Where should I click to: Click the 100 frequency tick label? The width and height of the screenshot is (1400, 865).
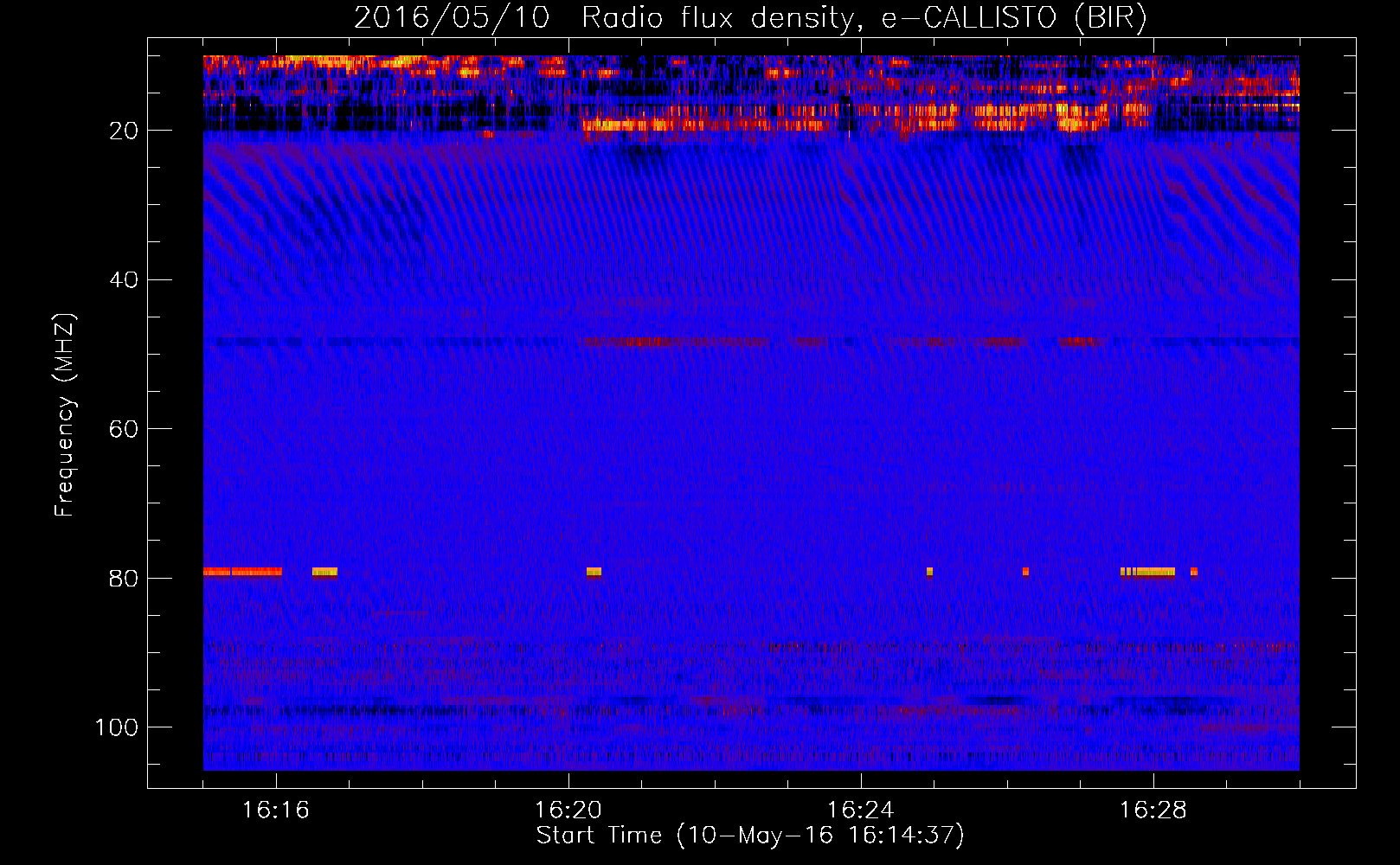coord(117,727)
